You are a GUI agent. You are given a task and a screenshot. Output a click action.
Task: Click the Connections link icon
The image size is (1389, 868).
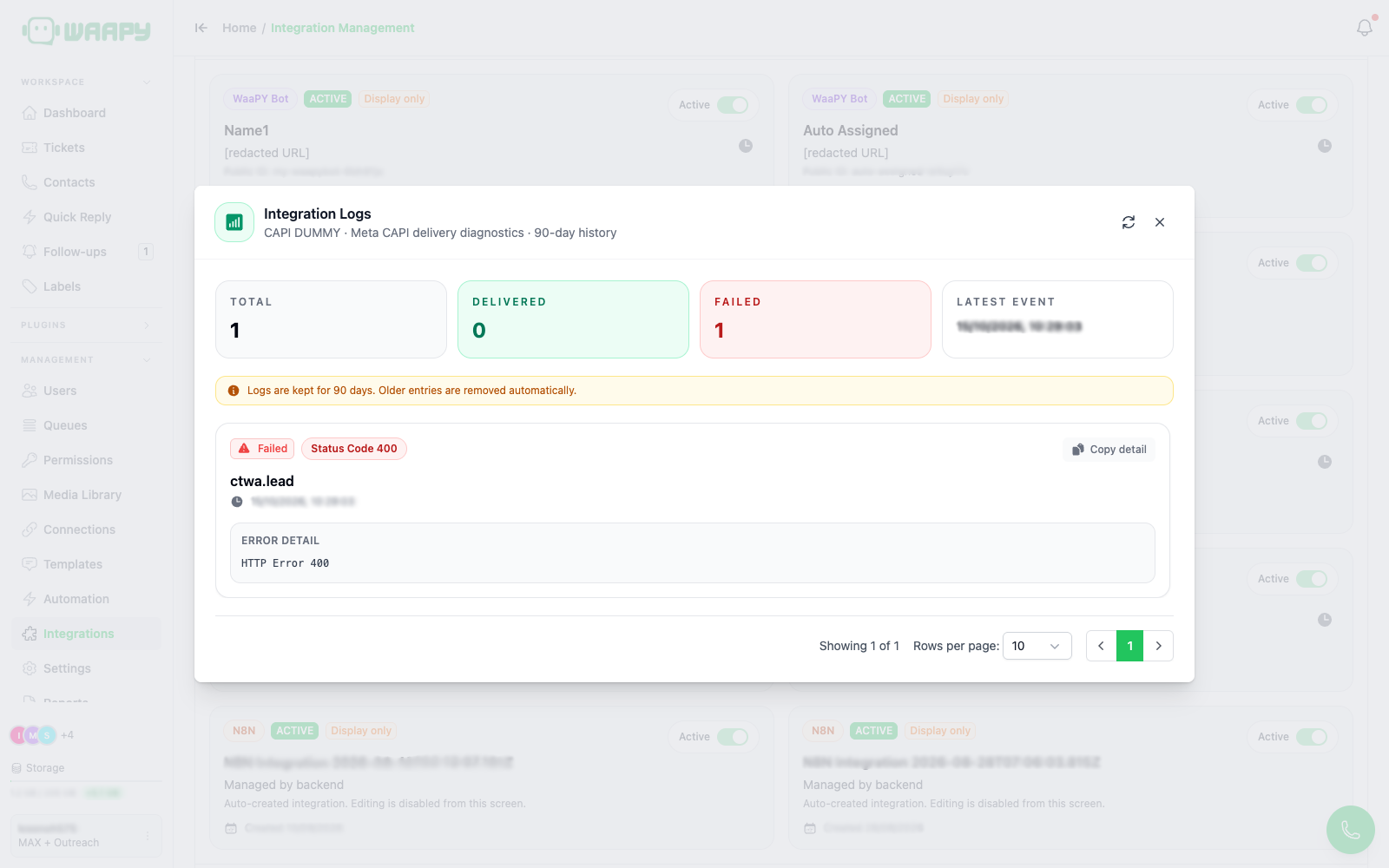(x=30, y=529)
